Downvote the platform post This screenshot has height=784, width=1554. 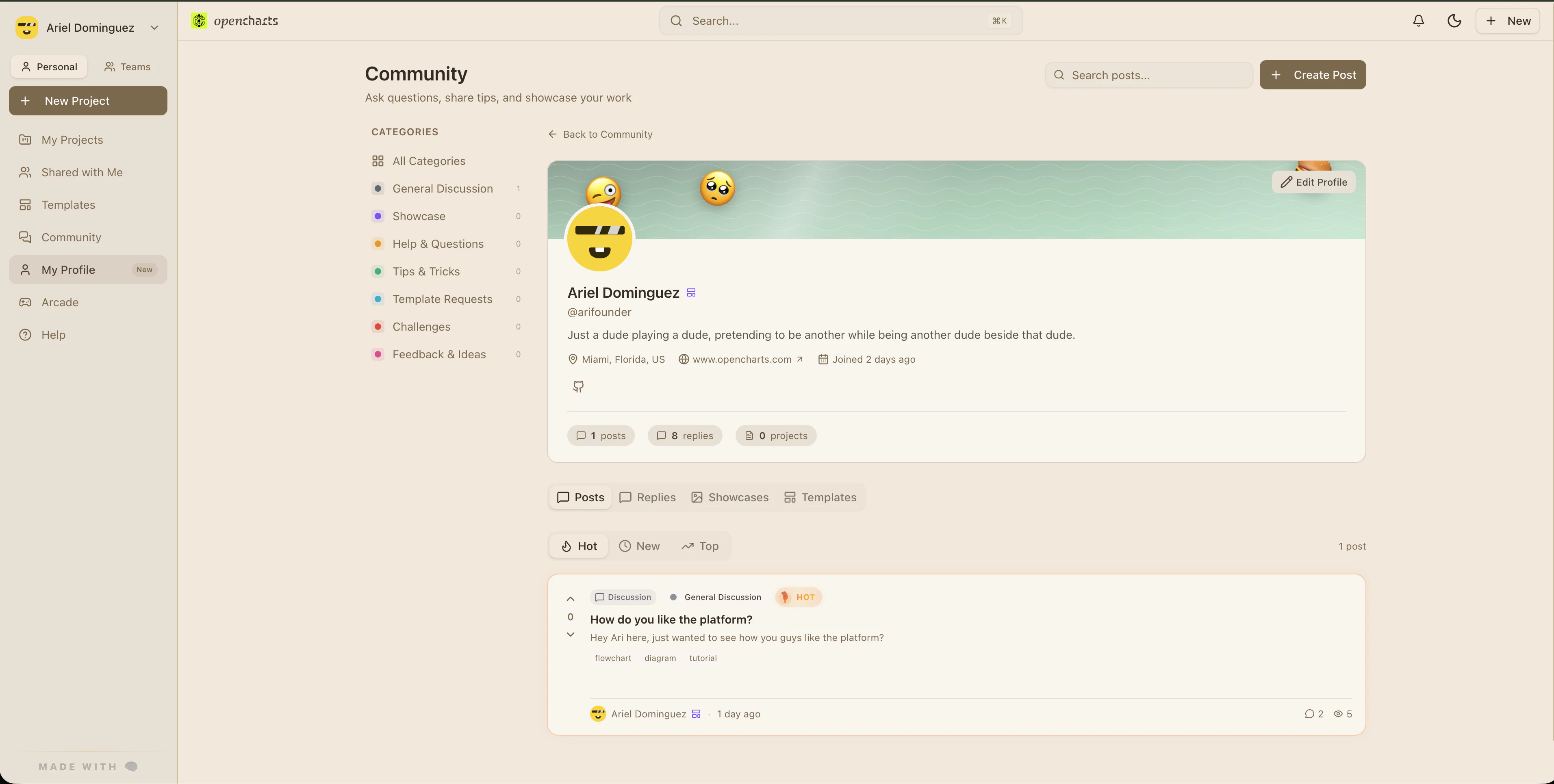pos(570,635)
